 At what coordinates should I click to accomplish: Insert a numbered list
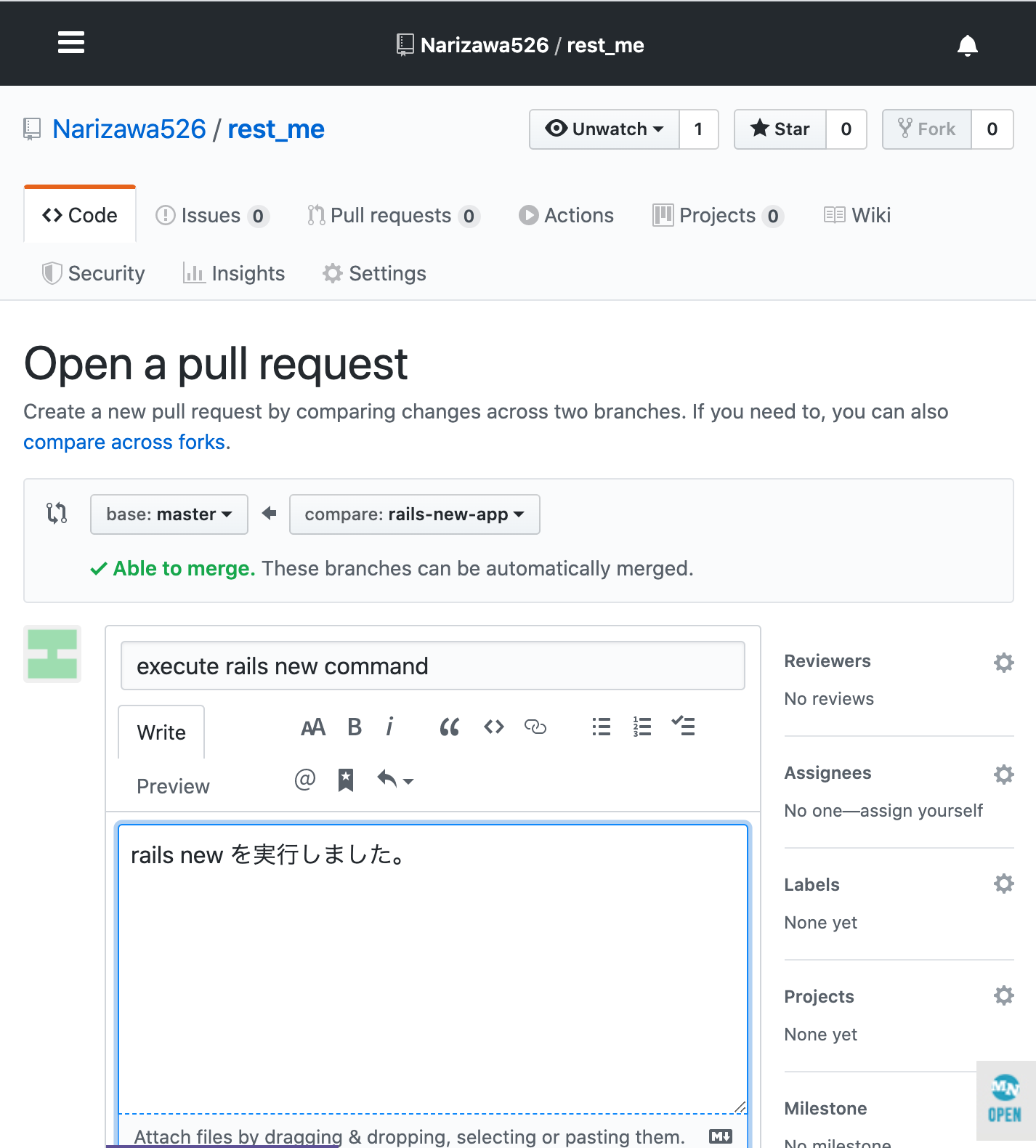click(x=642, y=727)
